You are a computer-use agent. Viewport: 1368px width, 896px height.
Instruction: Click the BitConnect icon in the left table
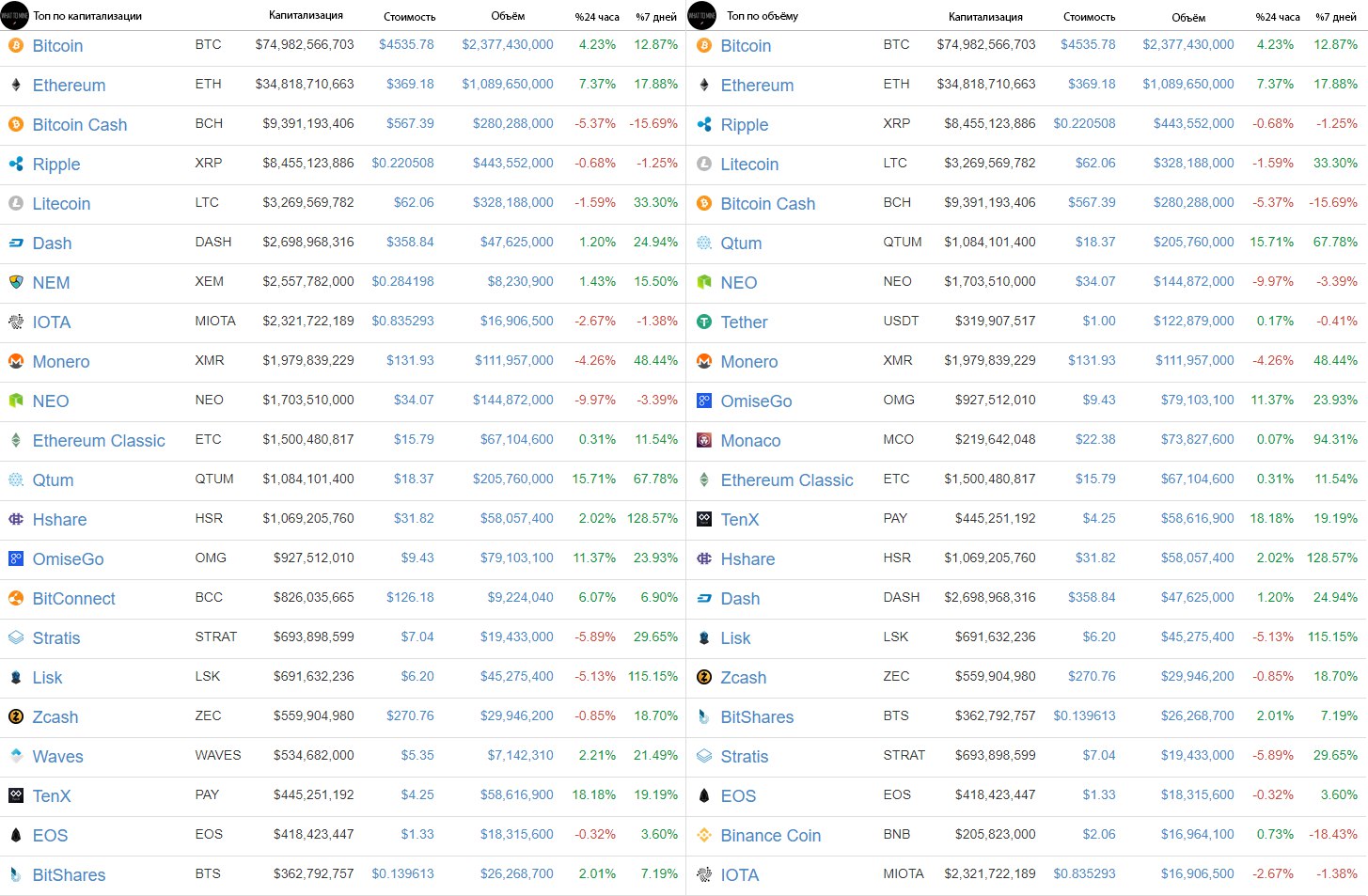(x=16, y=598)
